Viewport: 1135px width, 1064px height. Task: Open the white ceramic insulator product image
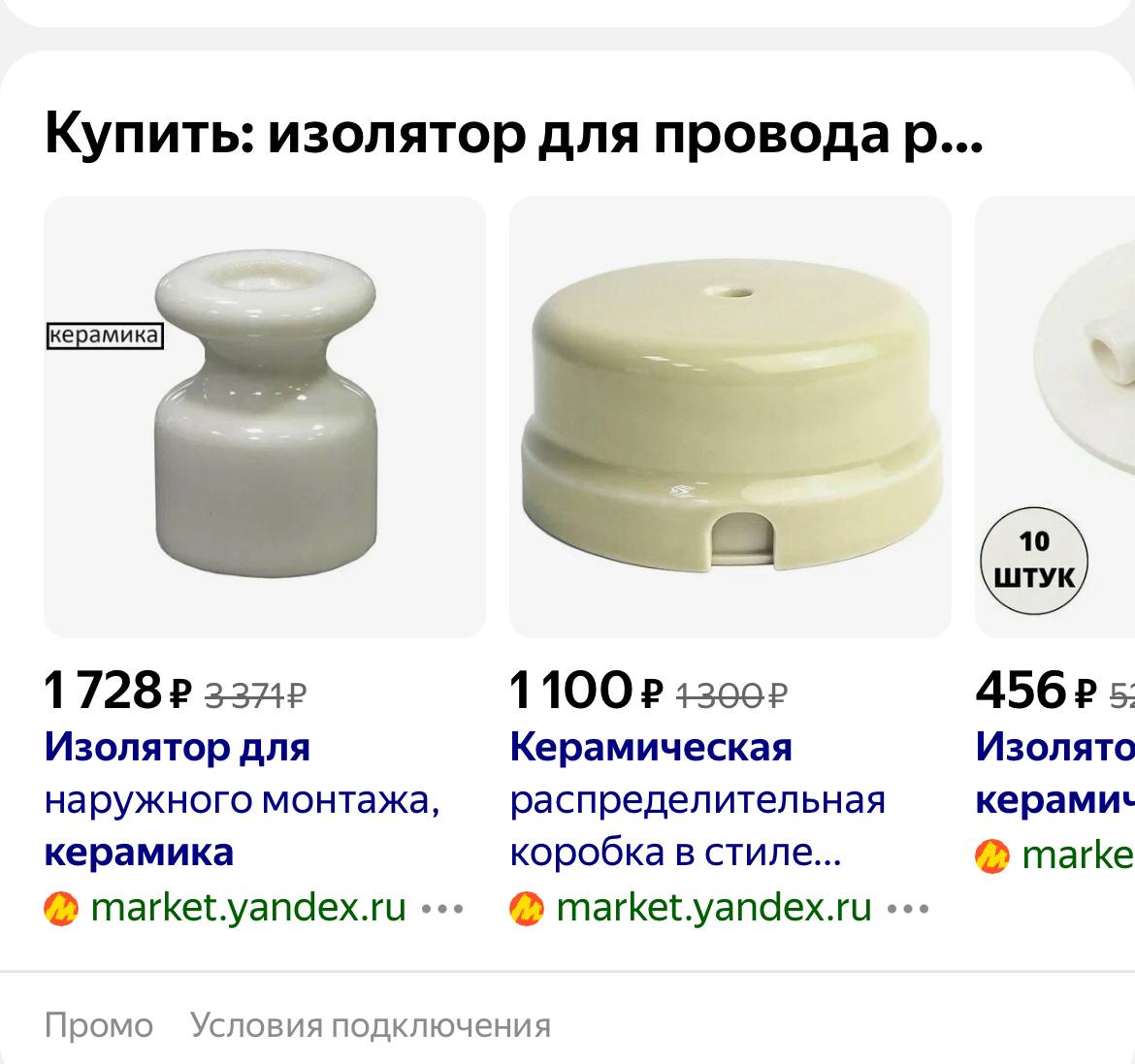[x=264, y=417]
